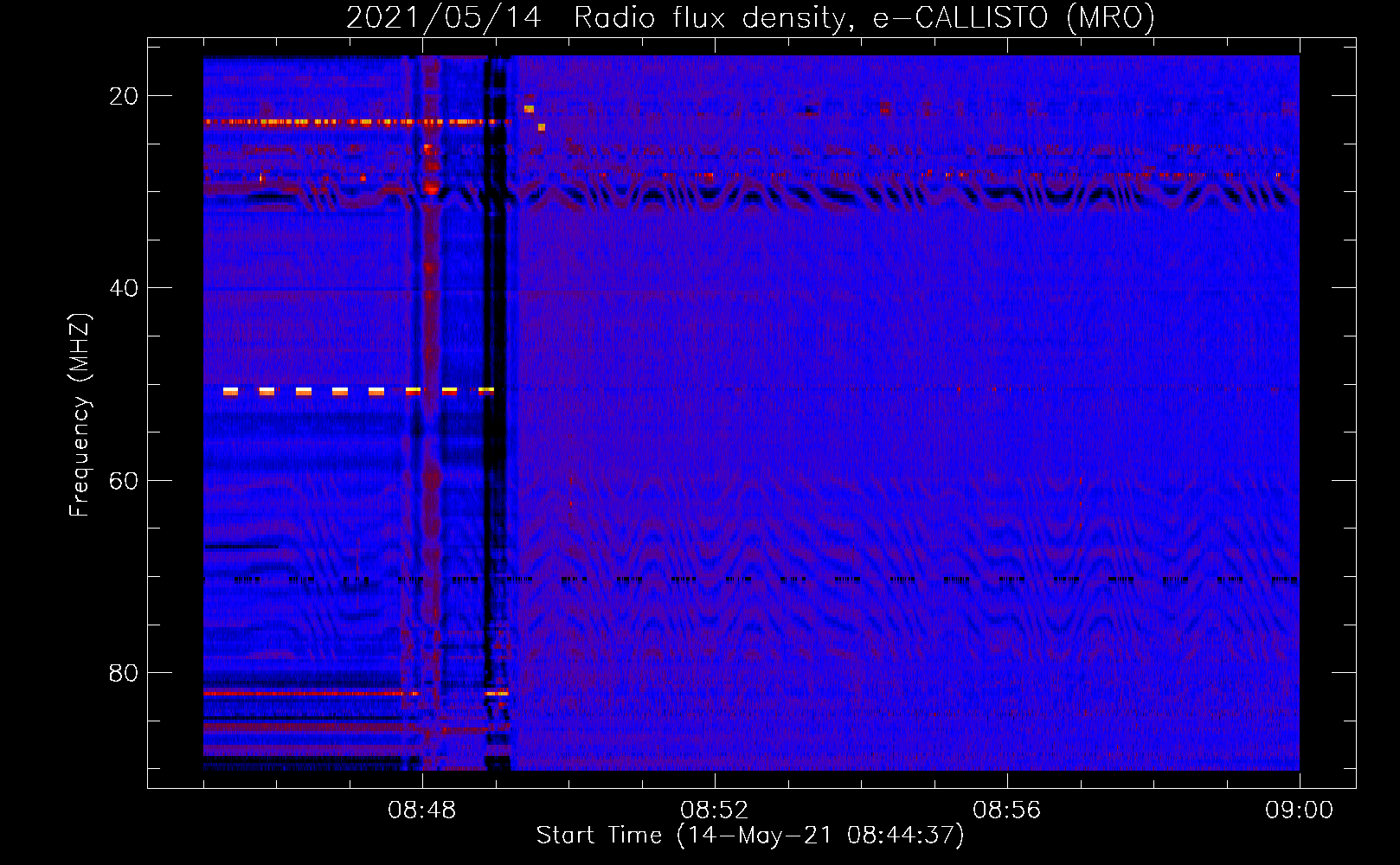Click the 08:56 time tick label
The height and width of the screenshot is (865, 1400).
pos(1007,811)
